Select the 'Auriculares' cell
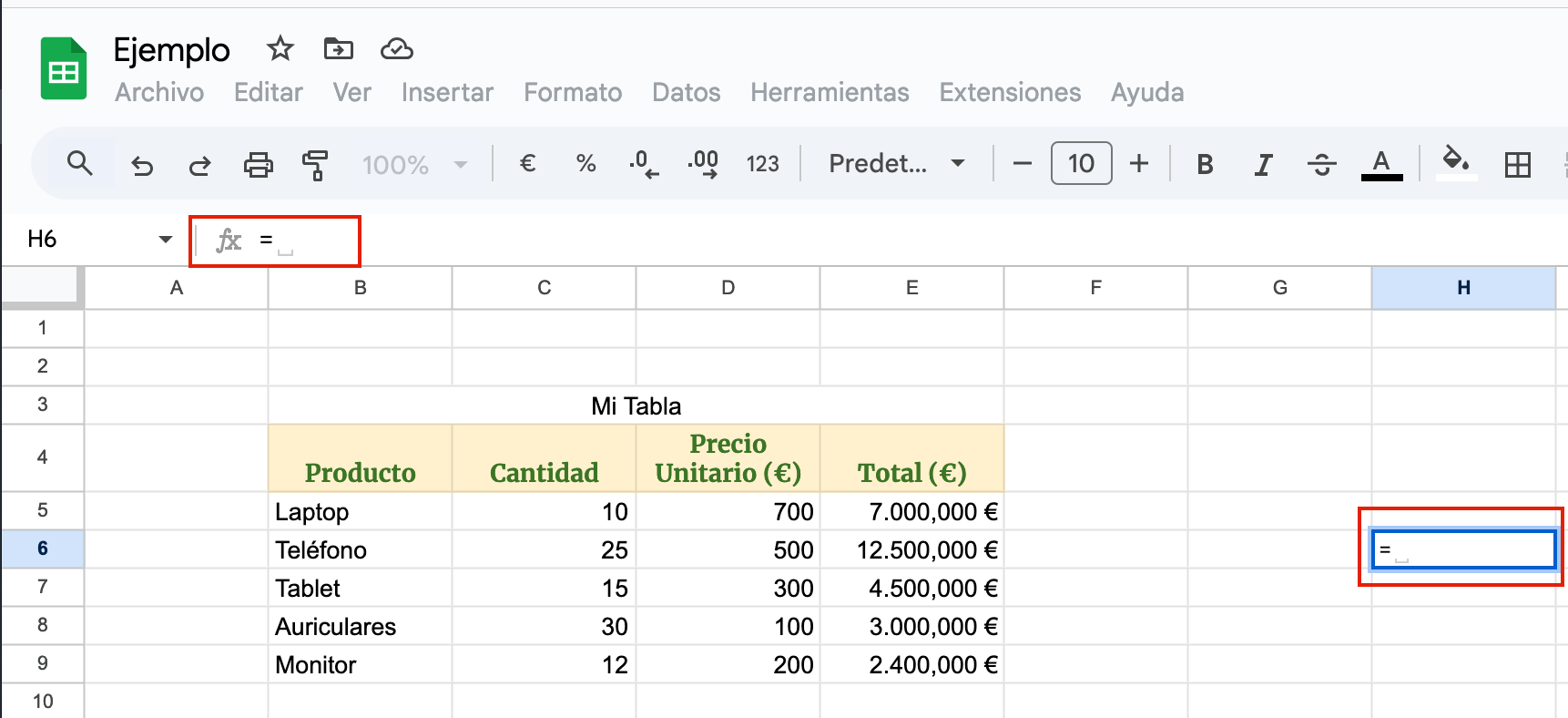This screenshot has width=1568, height=718. pos(361,626)
